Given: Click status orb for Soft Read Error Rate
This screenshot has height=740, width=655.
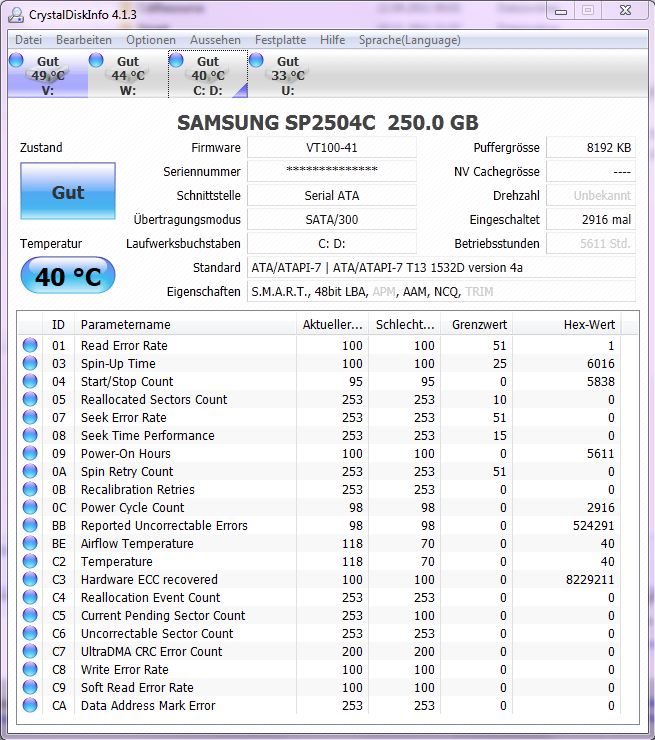Looking at the screenshot, I should (x=30, y=687).
